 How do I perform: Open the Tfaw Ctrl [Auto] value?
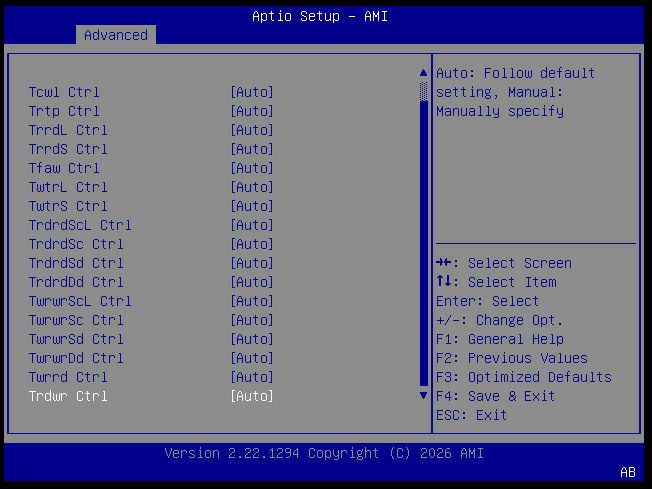click(252, 168)
